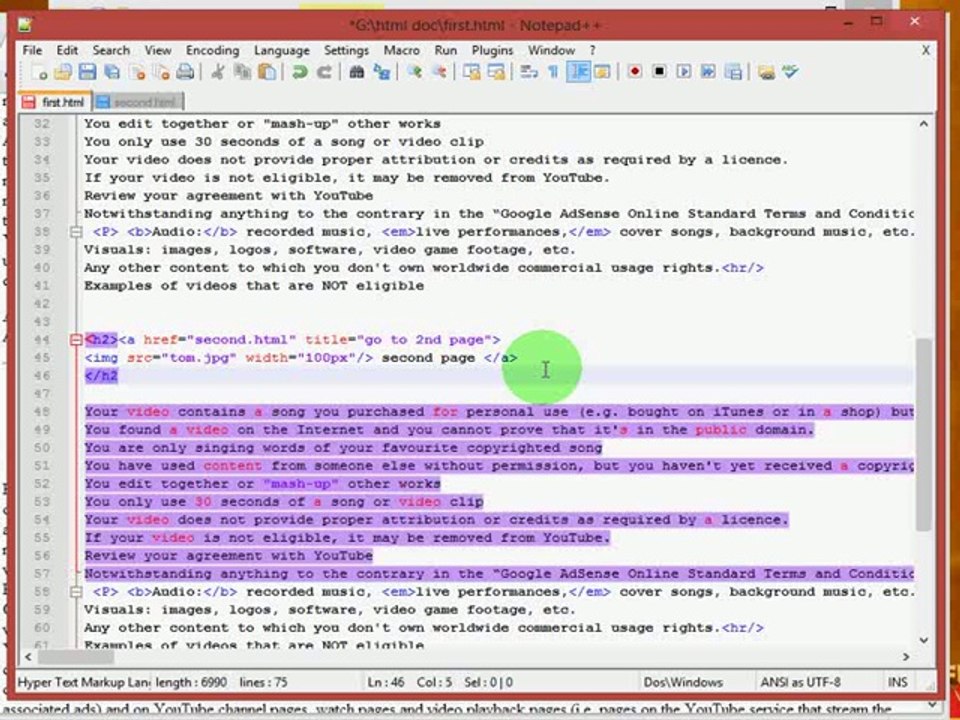
Task: Click the Close All toolbar icon
Action: 162,72
